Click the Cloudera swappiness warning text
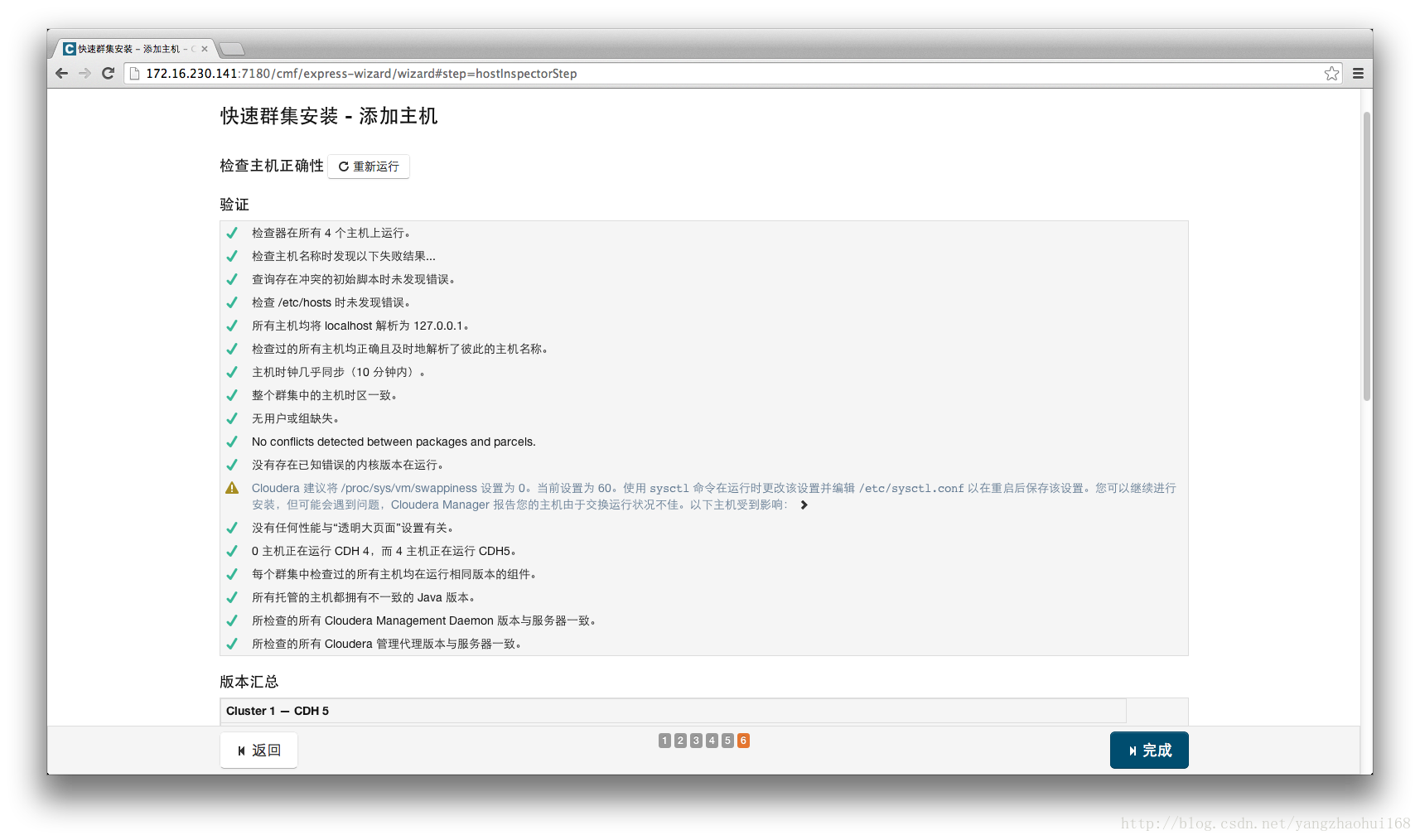Viewport: 1420px width, 840px height. [713, 496]
